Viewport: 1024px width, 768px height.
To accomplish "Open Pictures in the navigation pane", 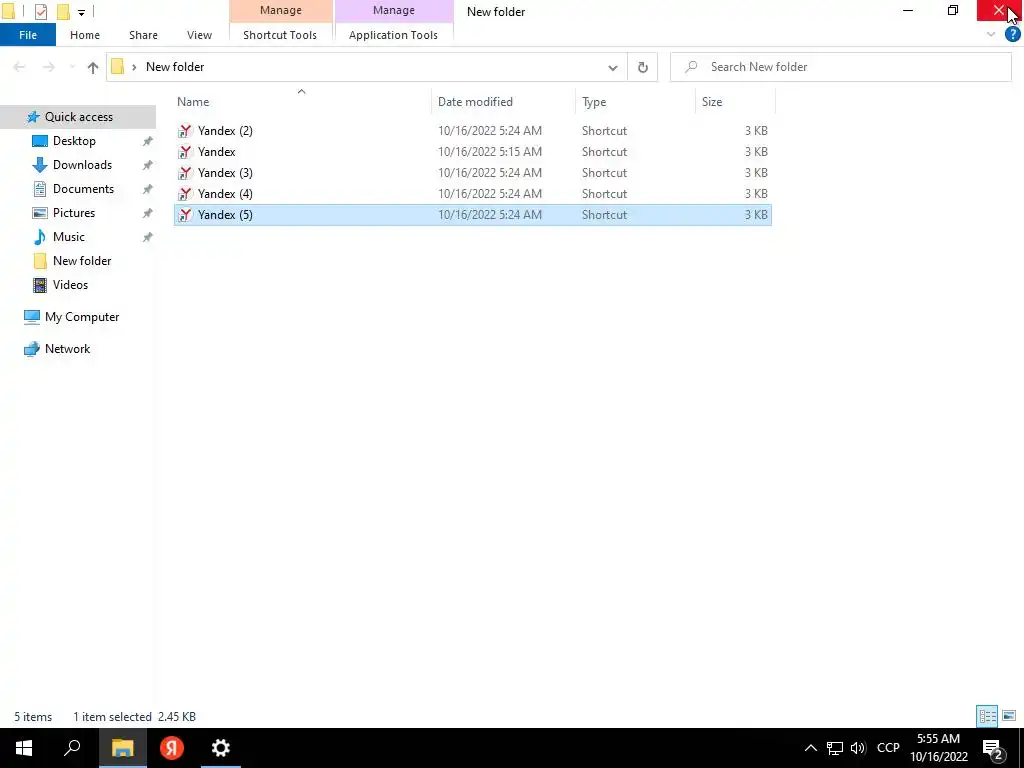I will 74,213.
